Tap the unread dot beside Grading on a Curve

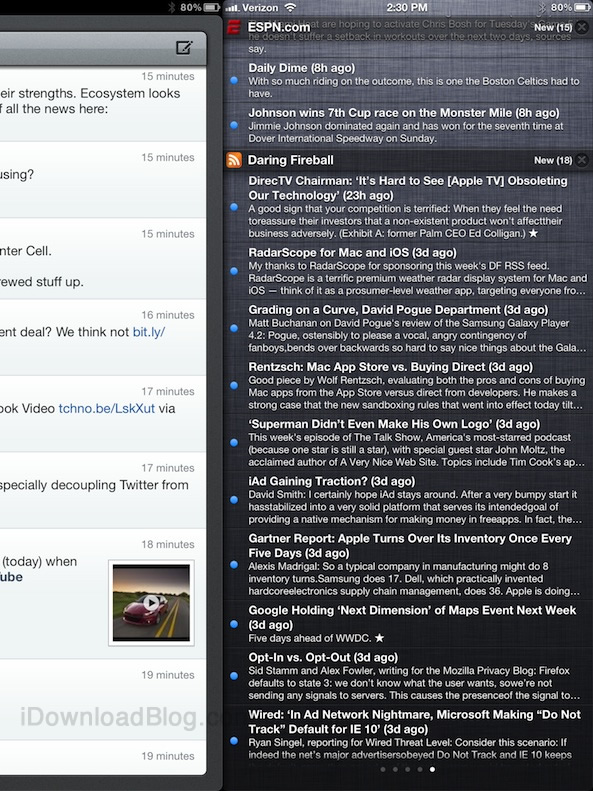pyautogui.click(x=234, y=328)
